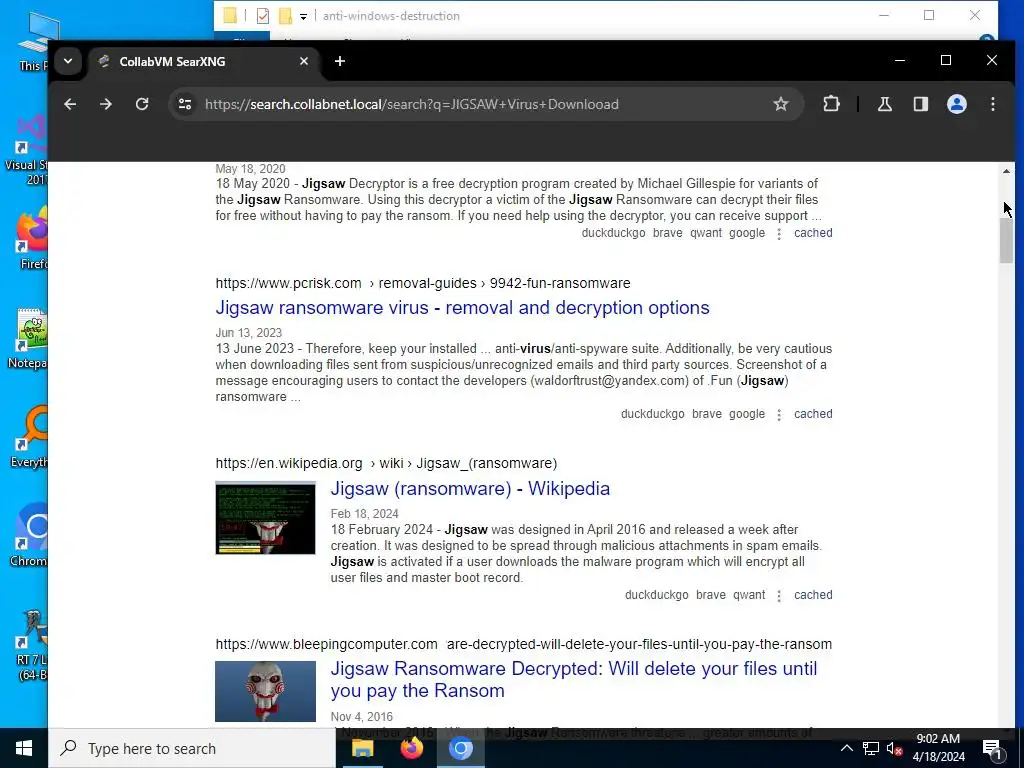Viewport: 1024px width, 768px height.
Task: Open cached copy of Jigsaw Decryptor result
Action: pos(813,233)
